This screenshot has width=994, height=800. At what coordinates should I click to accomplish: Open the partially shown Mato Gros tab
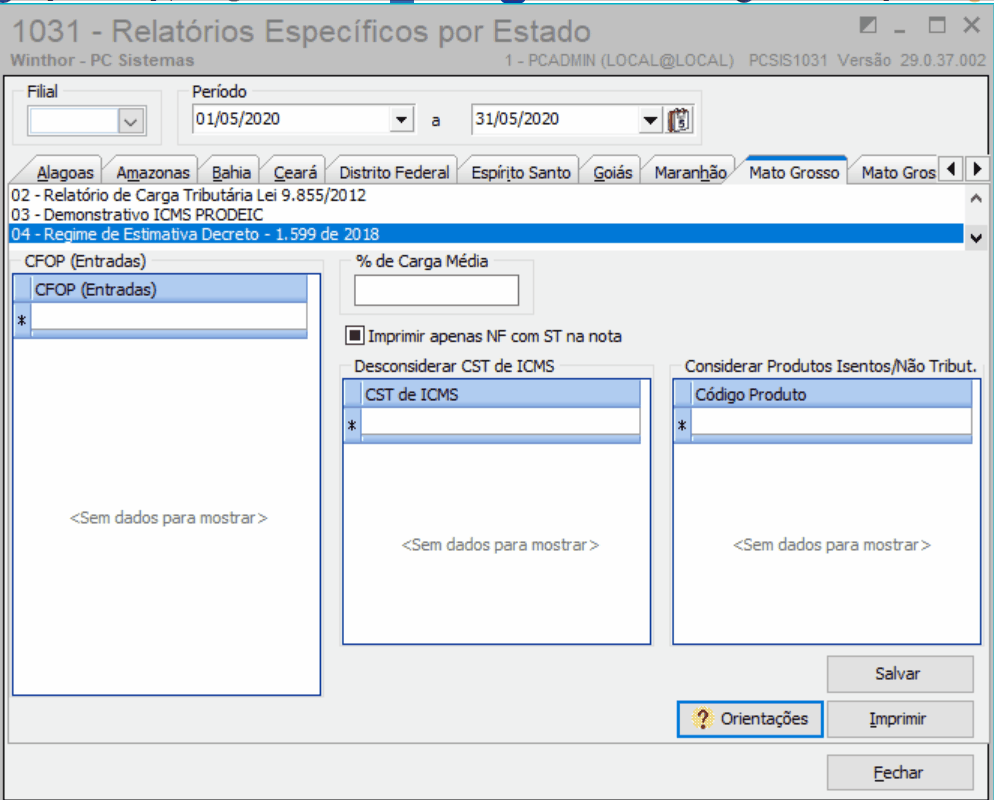897,172
